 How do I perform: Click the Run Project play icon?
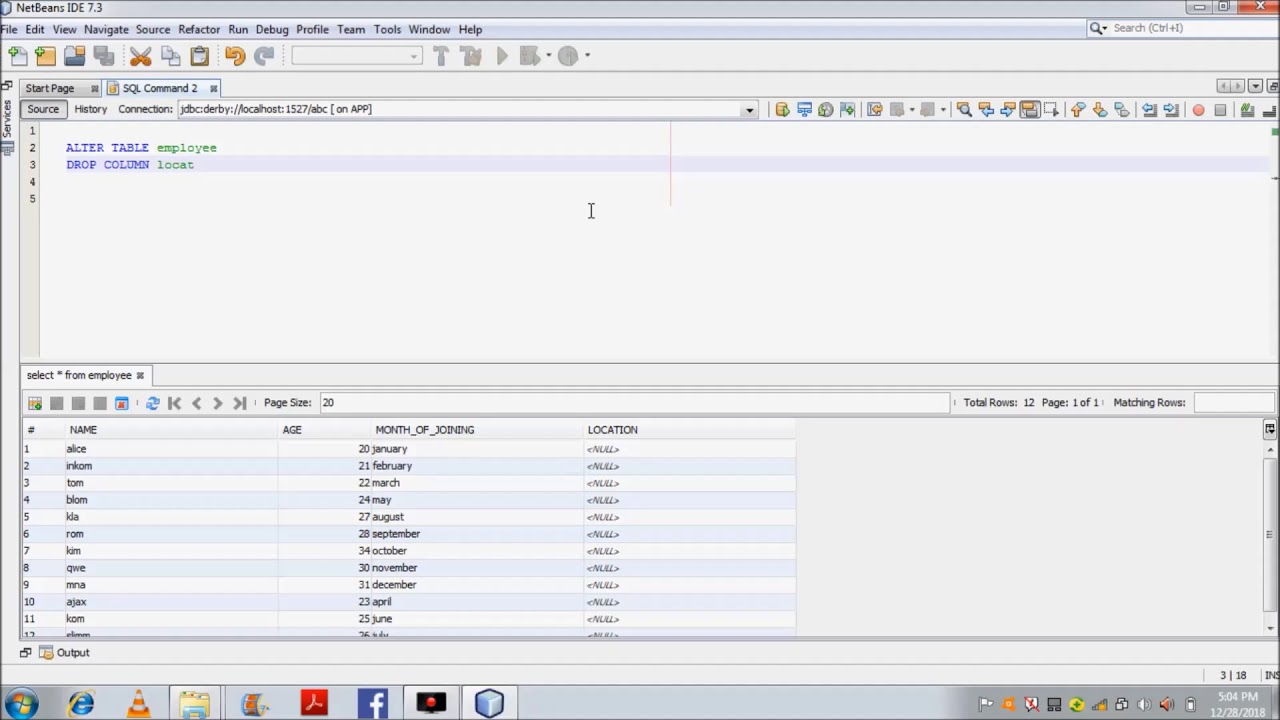pyautogui.click(x=502, y=56)
